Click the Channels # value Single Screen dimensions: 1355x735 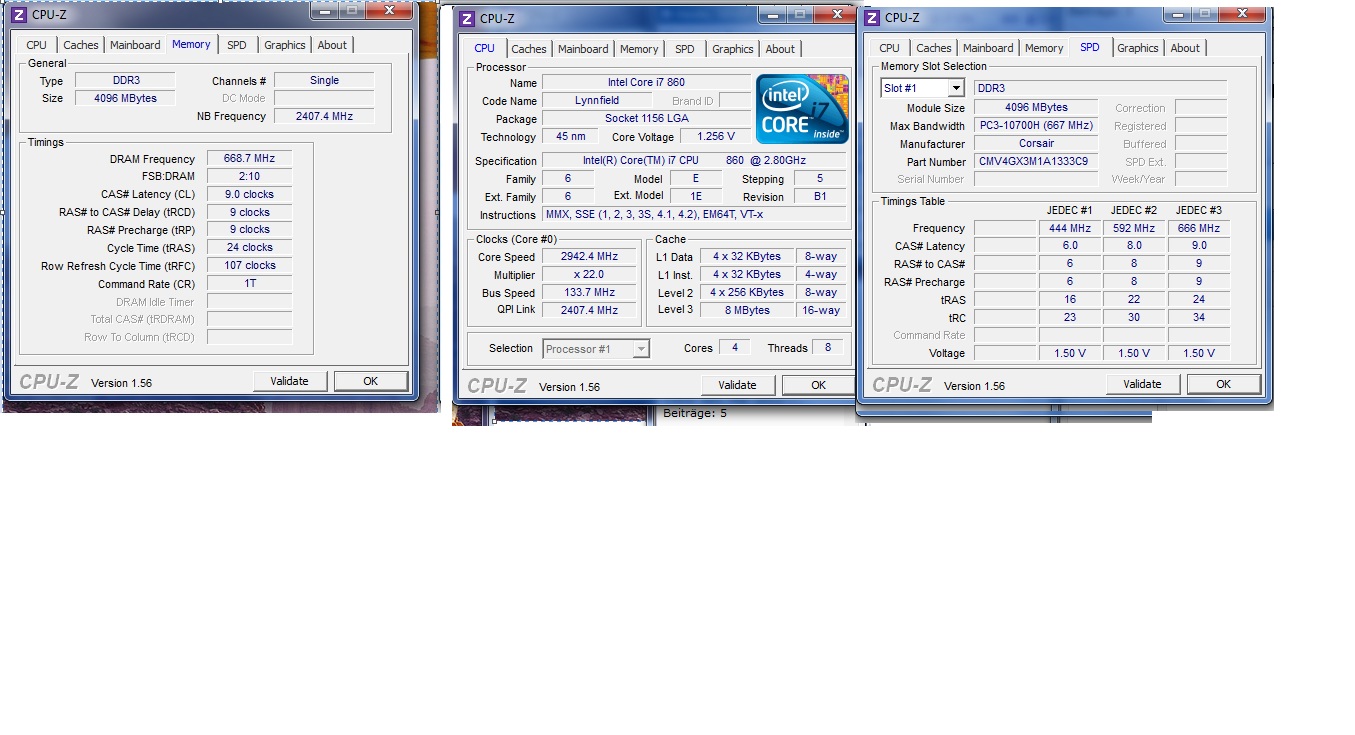pos(324,80)
